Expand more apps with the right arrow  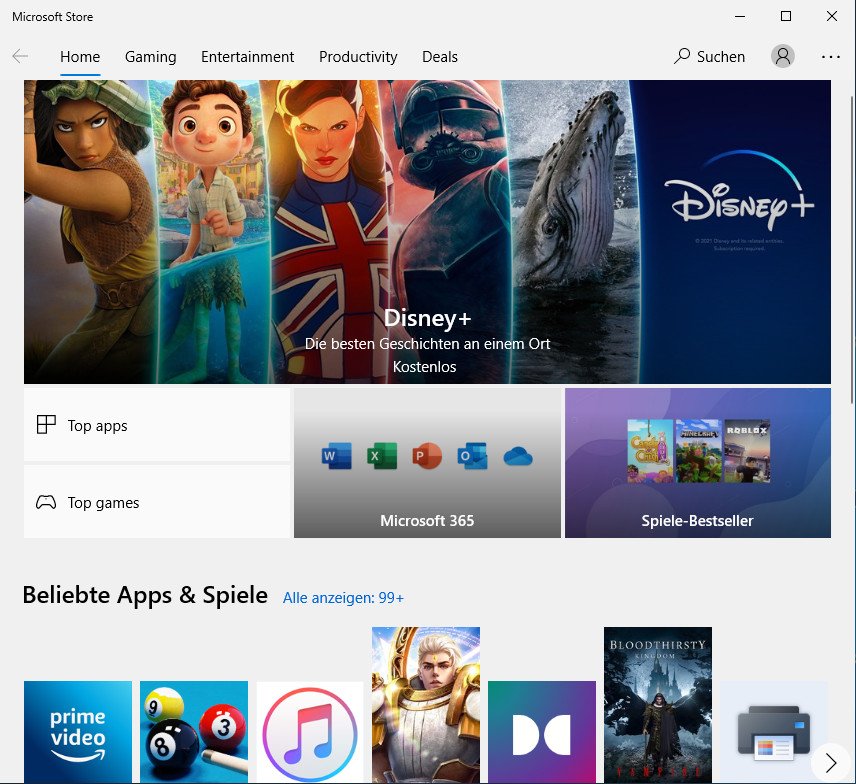point(829,761)
